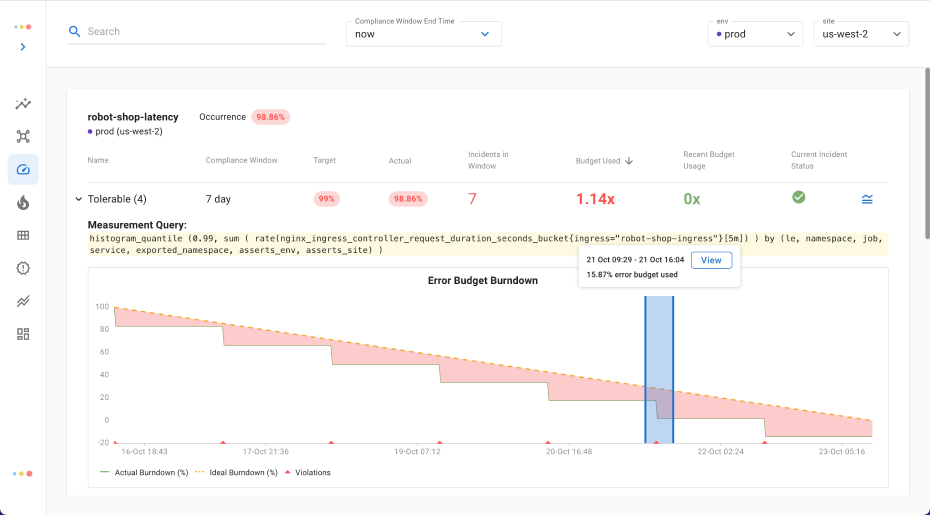
Task: Open the site us-west-2 dropdown
Action: click(x=859, y=34)
